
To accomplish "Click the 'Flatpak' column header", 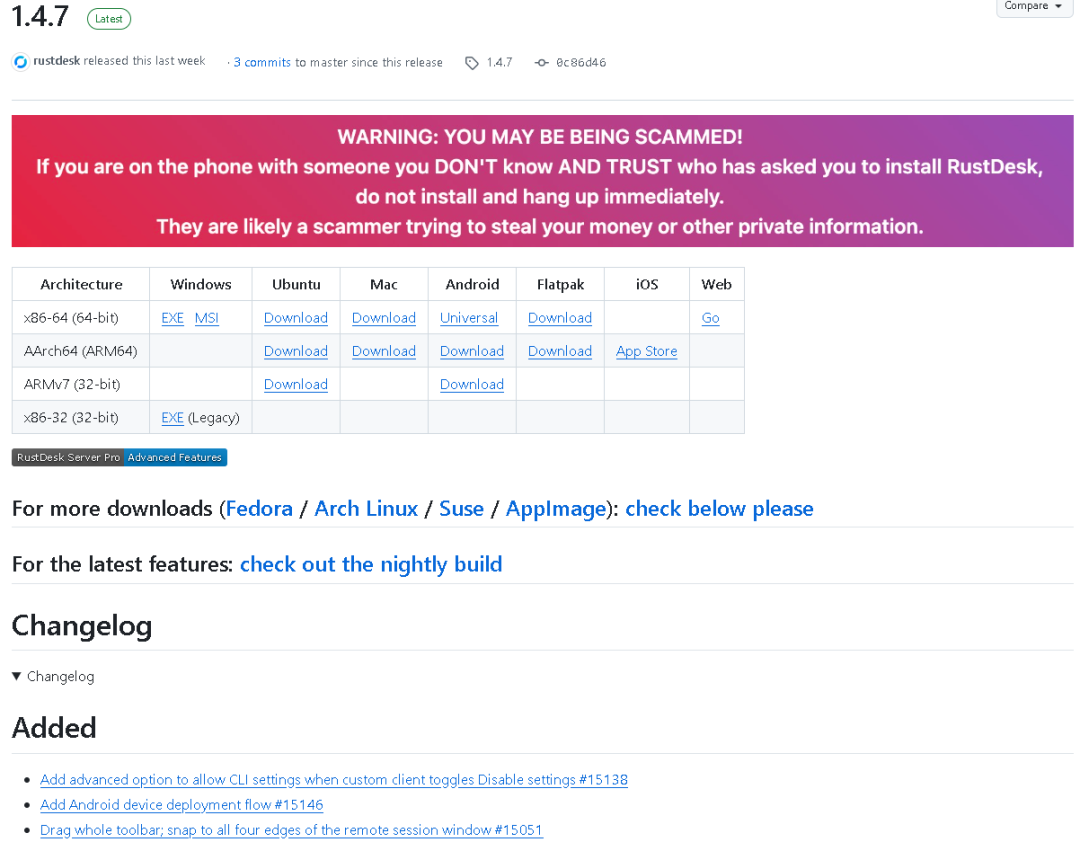I will [561, 285].
